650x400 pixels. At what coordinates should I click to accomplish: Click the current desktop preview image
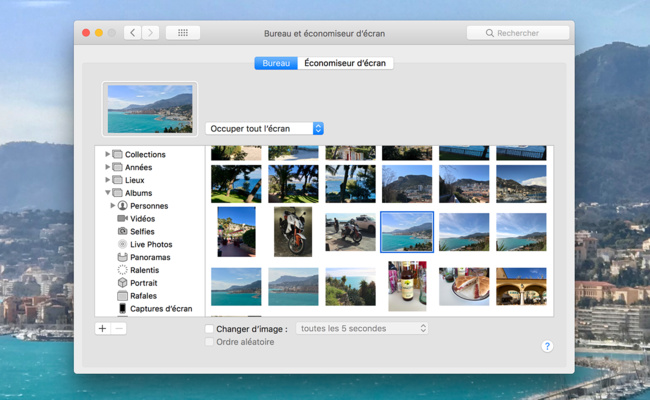click(150, 109)
